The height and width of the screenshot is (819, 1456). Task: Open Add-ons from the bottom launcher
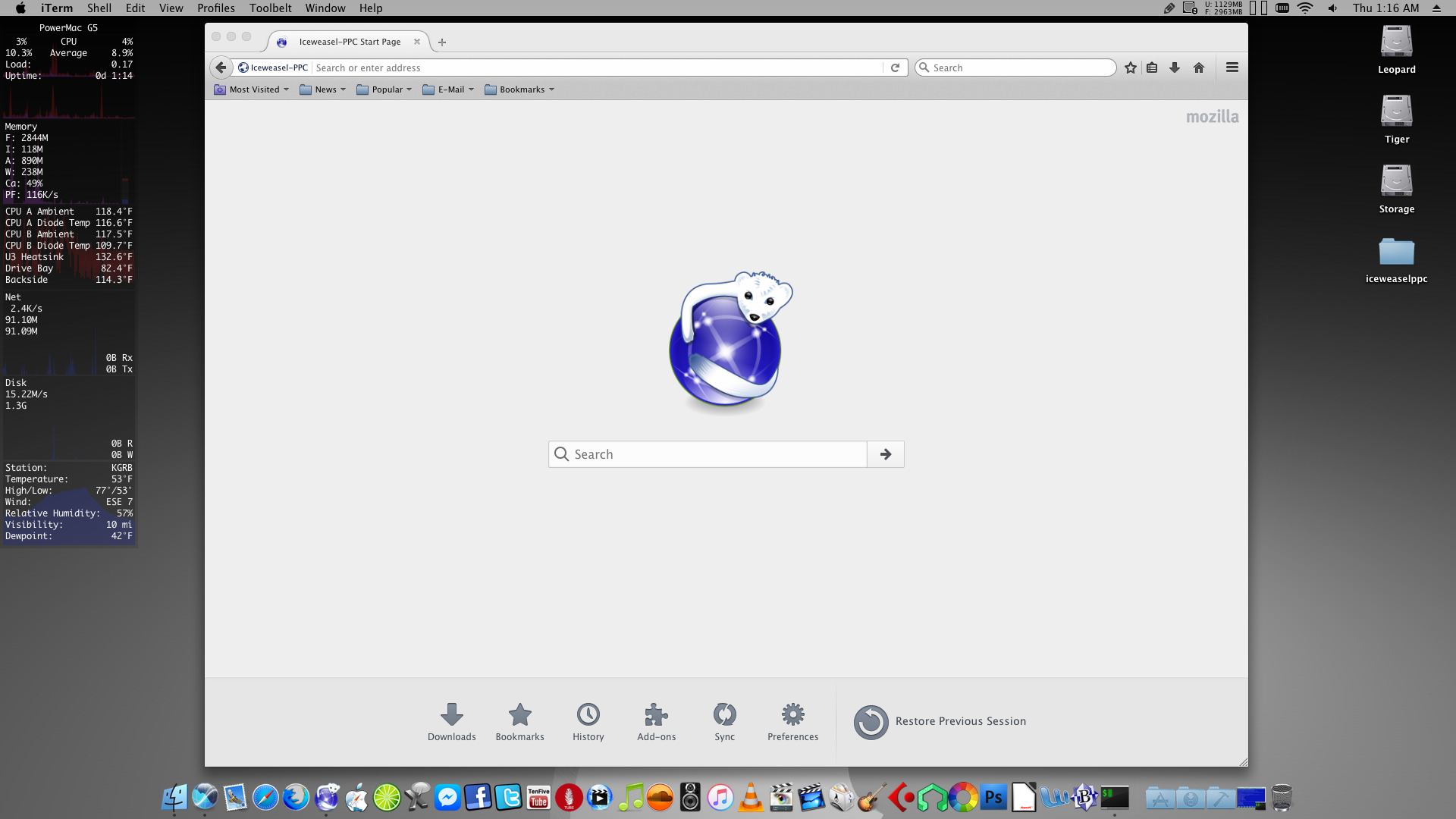(x=656, y=721)
